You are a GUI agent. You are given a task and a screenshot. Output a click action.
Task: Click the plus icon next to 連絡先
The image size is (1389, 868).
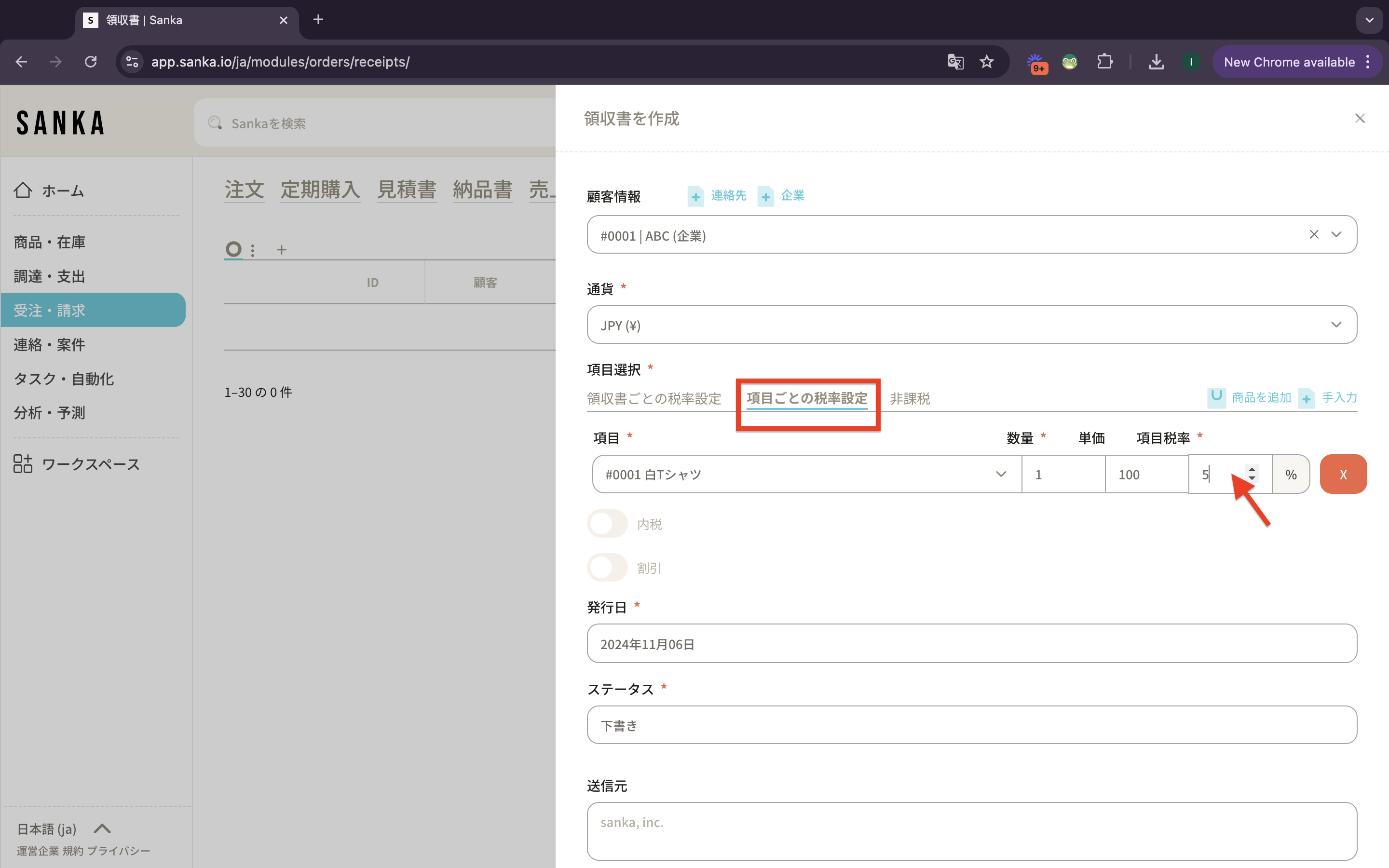[x=695, y=196]
